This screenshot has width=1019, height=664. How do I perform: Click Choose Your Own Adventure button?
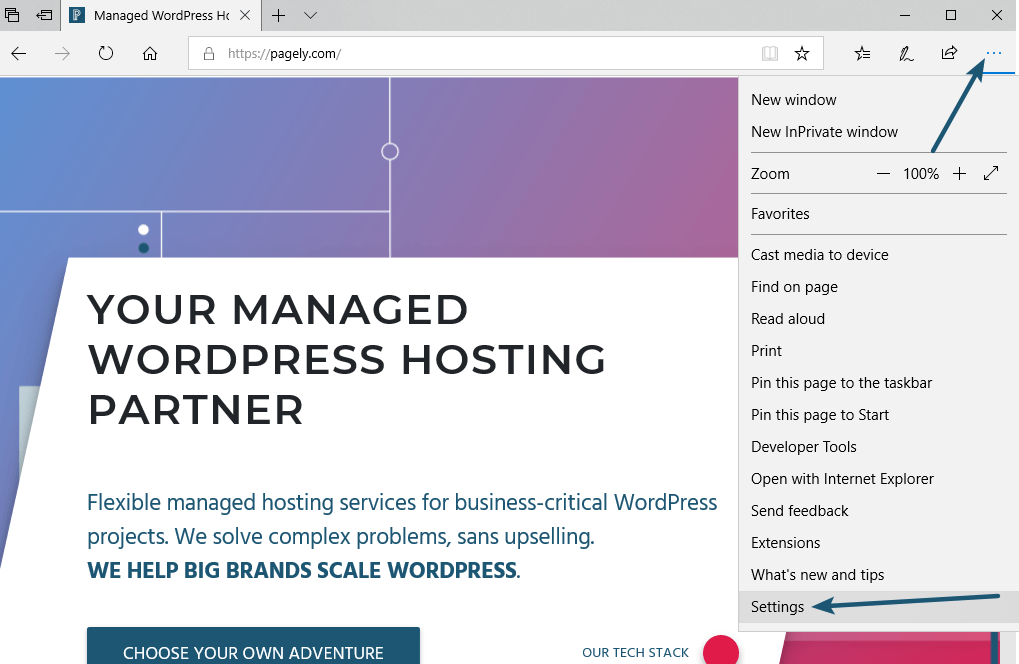point(253,646)
